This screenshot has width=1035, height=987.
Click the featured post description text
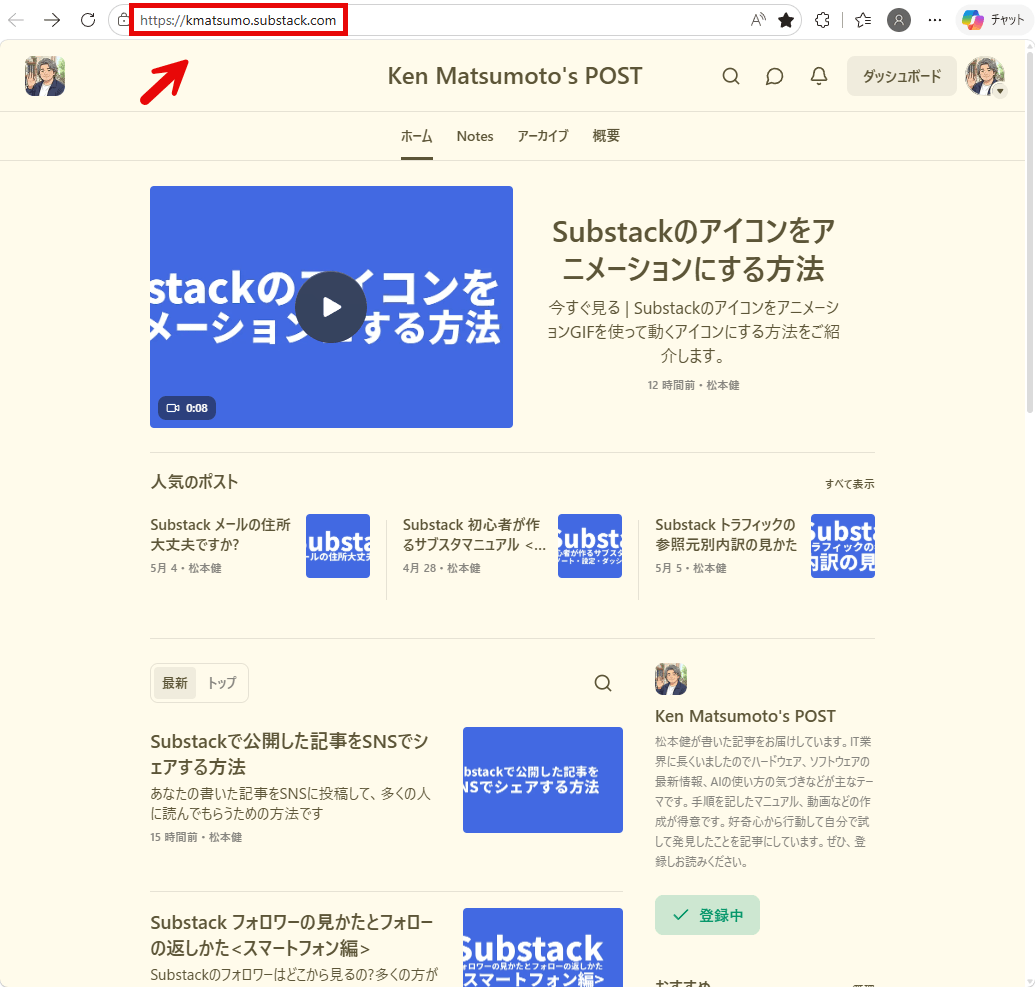coord(693,331)
